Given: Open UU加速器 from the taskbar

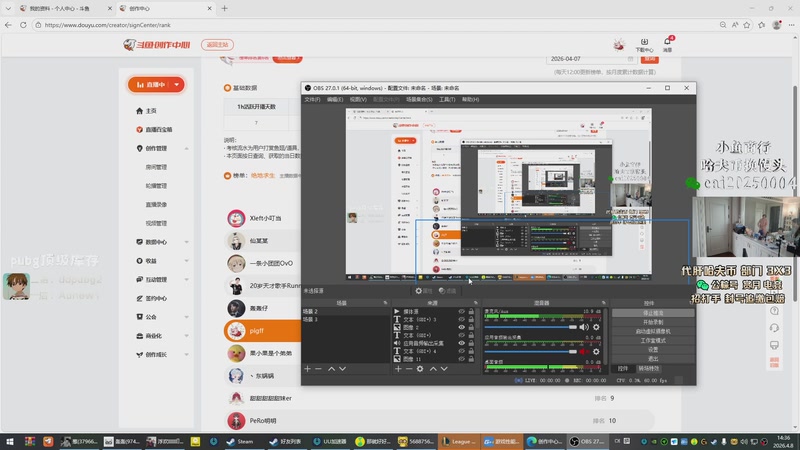Looking at the screenshot, I should [x=330, y=441].
